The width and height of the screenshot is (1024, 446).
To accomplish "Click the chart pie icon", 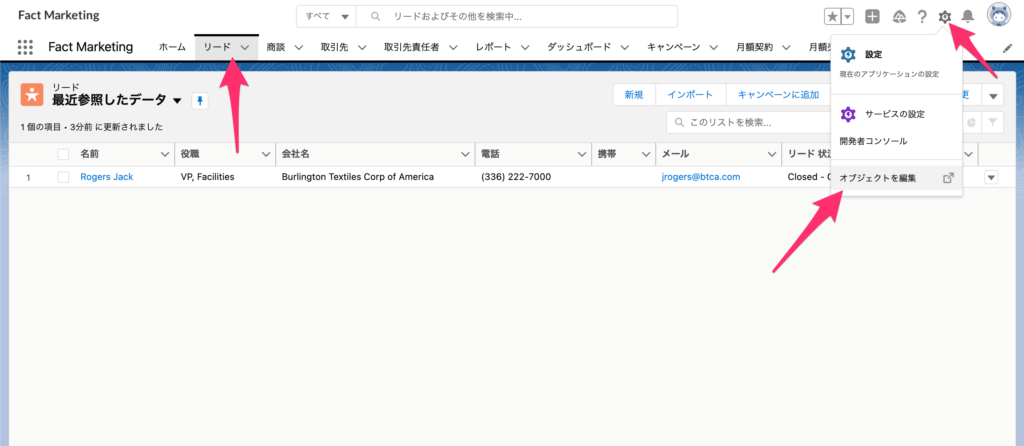I will (972, 122).
